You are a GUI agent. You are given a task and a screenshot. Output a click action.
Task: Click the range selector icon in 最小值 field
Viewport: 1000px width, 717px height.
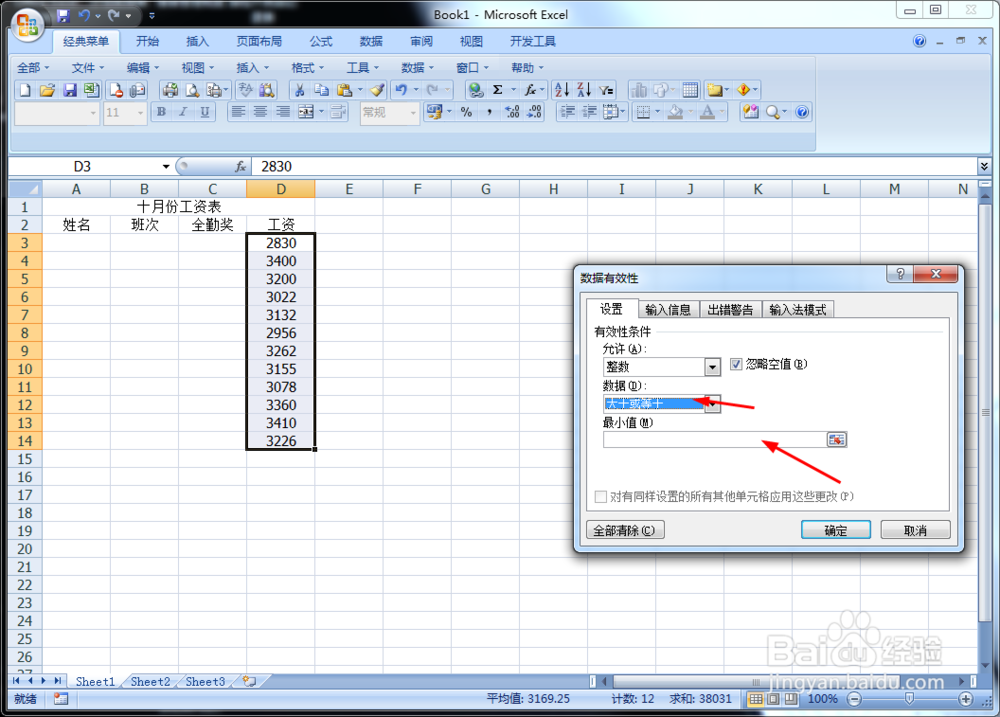837,440
